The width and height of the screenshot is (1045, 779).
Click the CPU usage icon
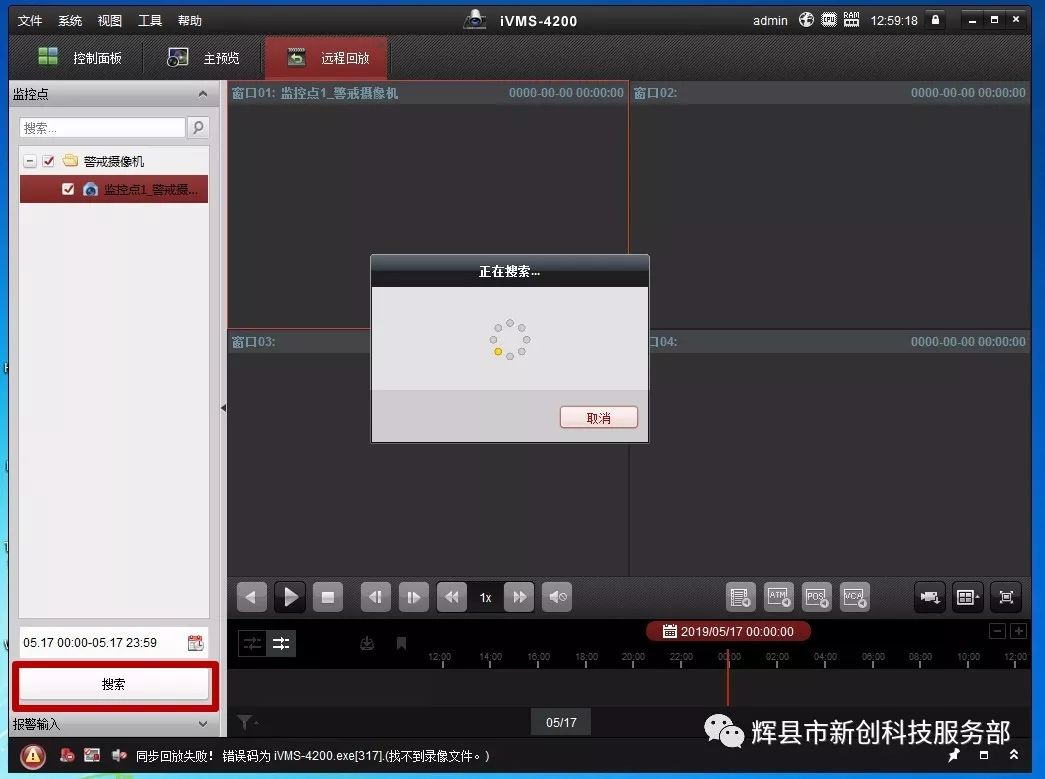click(x=828, y=20)
